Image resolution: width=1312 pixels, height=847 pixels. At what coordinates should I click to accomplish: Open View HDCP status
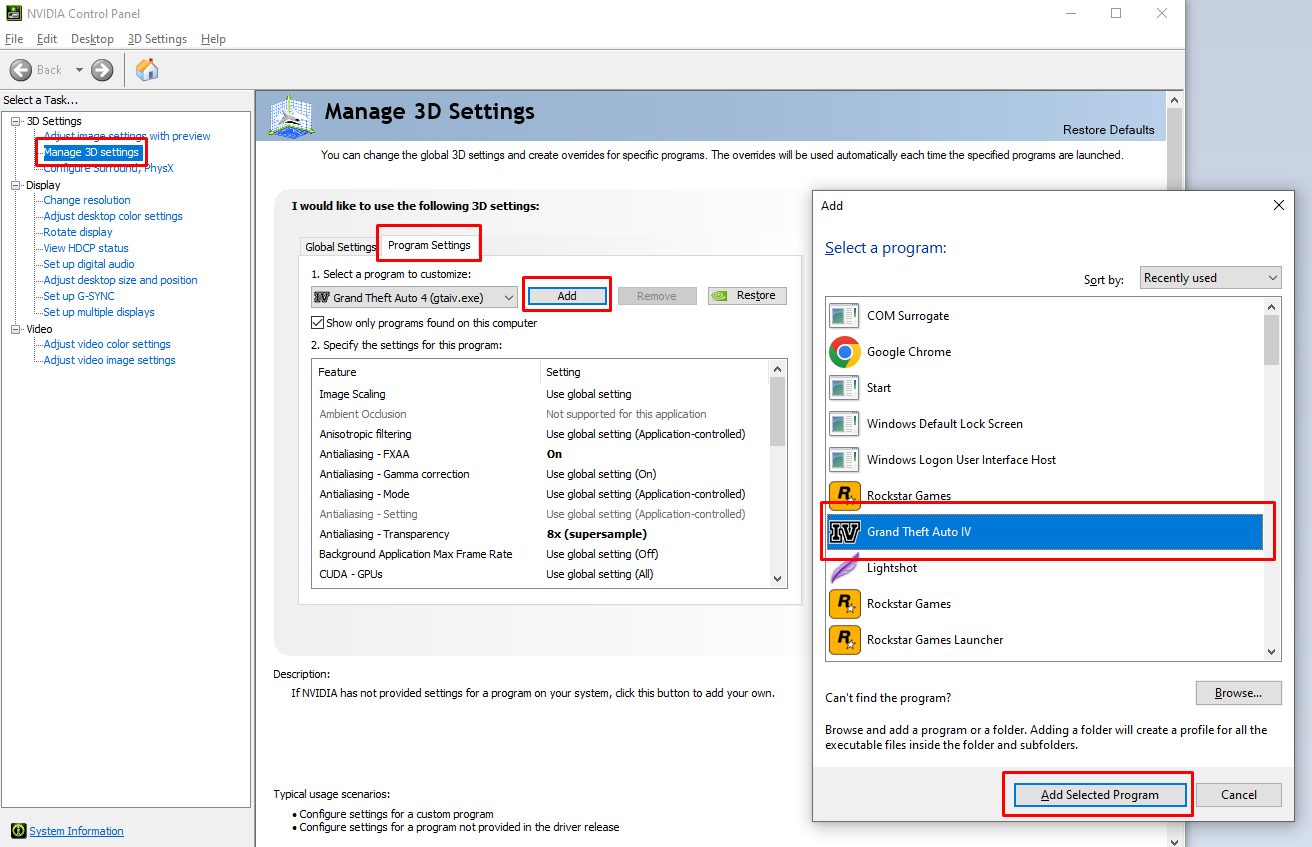86,248
